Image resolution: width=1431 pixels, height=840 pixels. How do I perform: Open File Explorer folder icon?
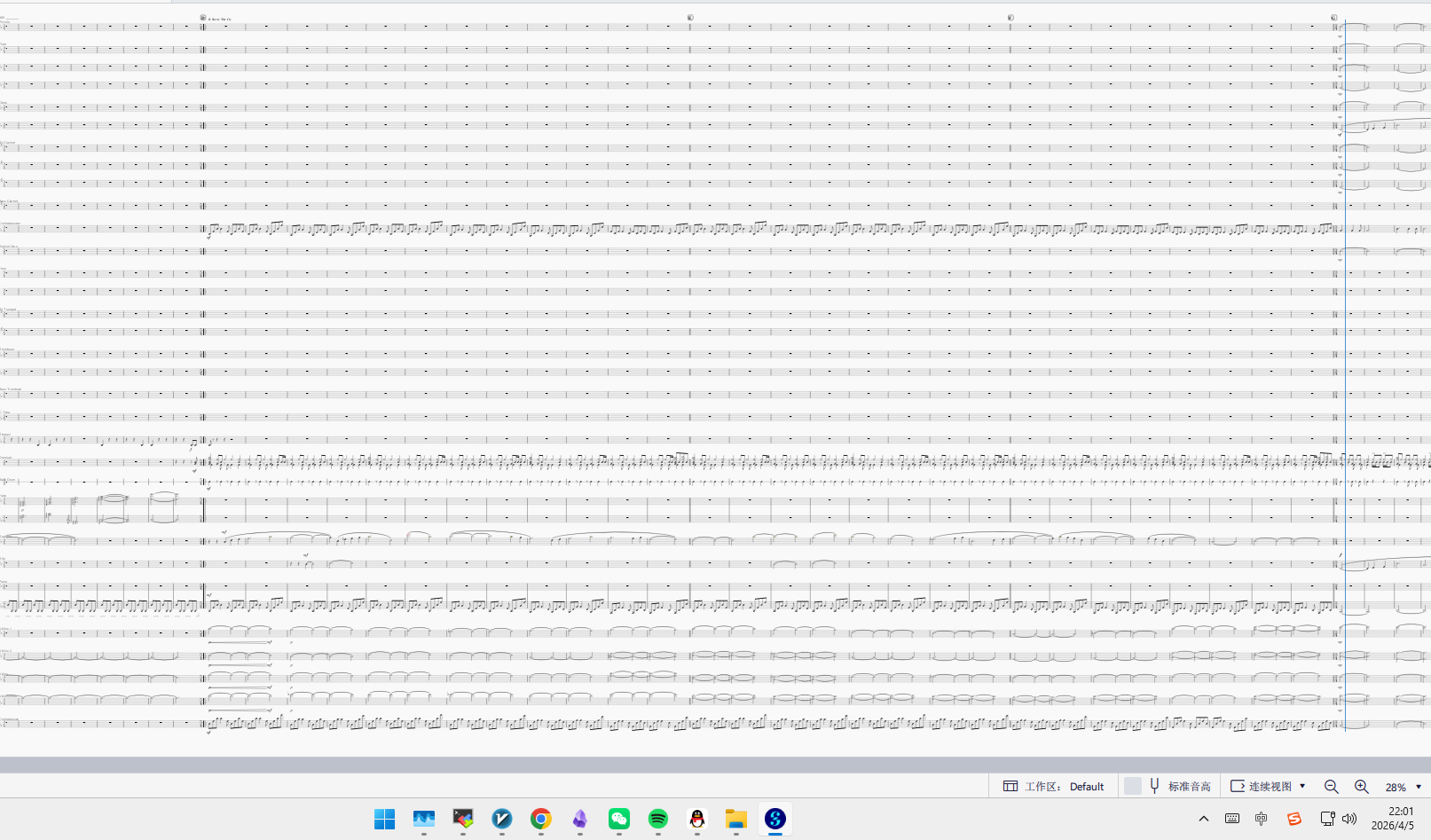[x=736, y=819]
